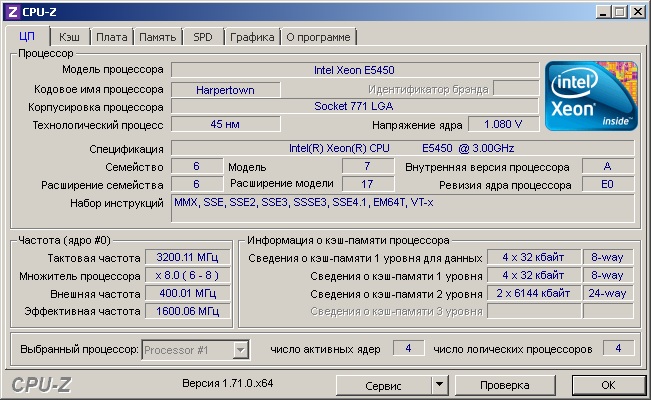This screenshot has width=651, height=400.
Task: Click the active cores count field
Action: [x=409, y=348]
